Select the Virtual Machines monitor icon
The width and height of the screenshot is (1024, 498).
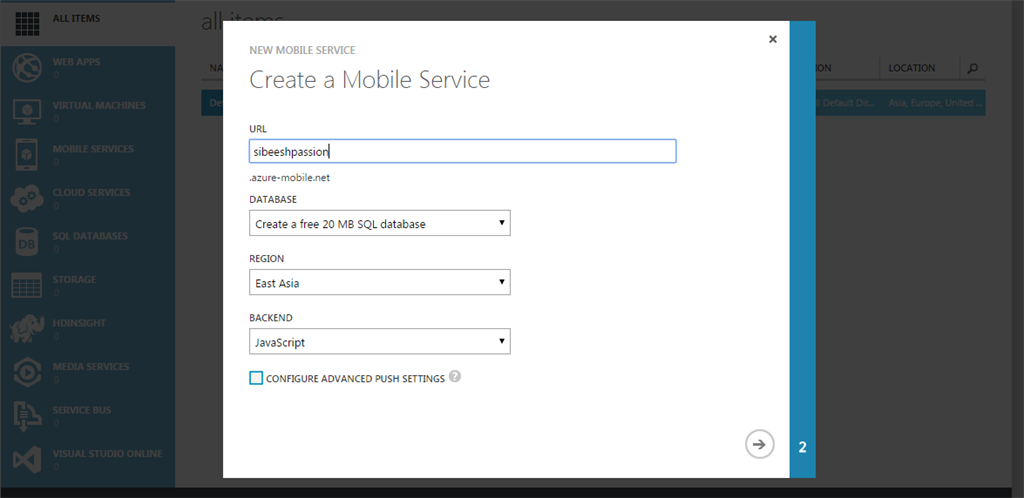pyautogui.click(x=26, y=111)
